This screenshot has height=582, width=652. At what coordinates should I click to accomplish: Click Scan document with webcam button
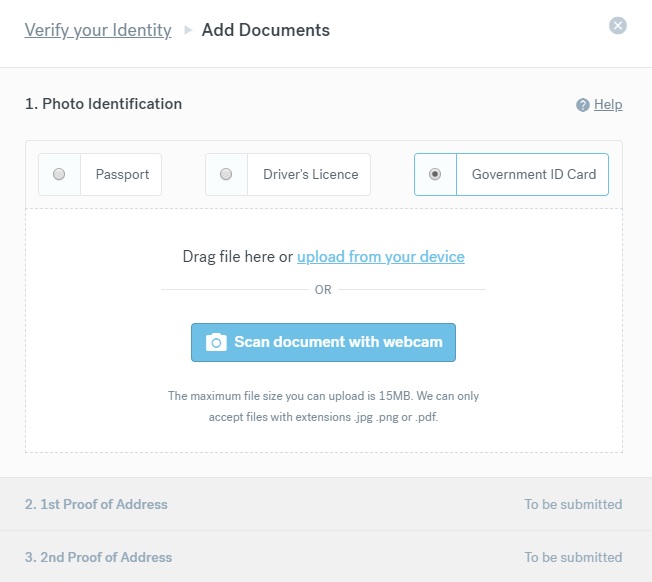click(324, 342)
